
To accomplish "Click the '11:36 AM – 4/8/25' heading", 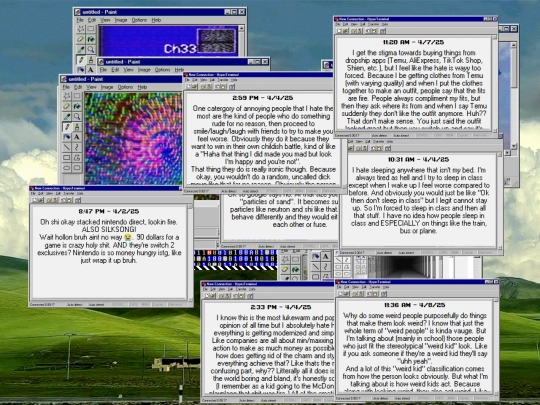I will coord(415,305).
